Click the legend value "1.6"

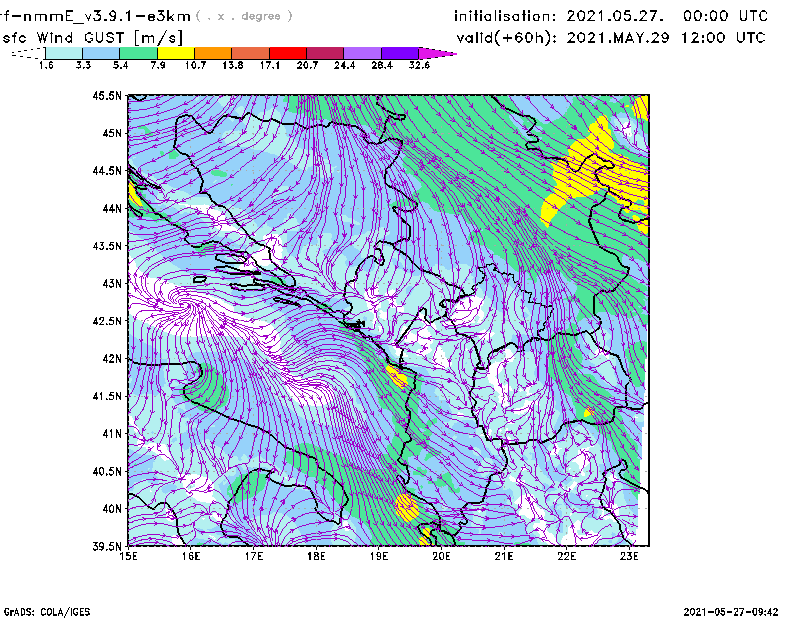point(46,65)
